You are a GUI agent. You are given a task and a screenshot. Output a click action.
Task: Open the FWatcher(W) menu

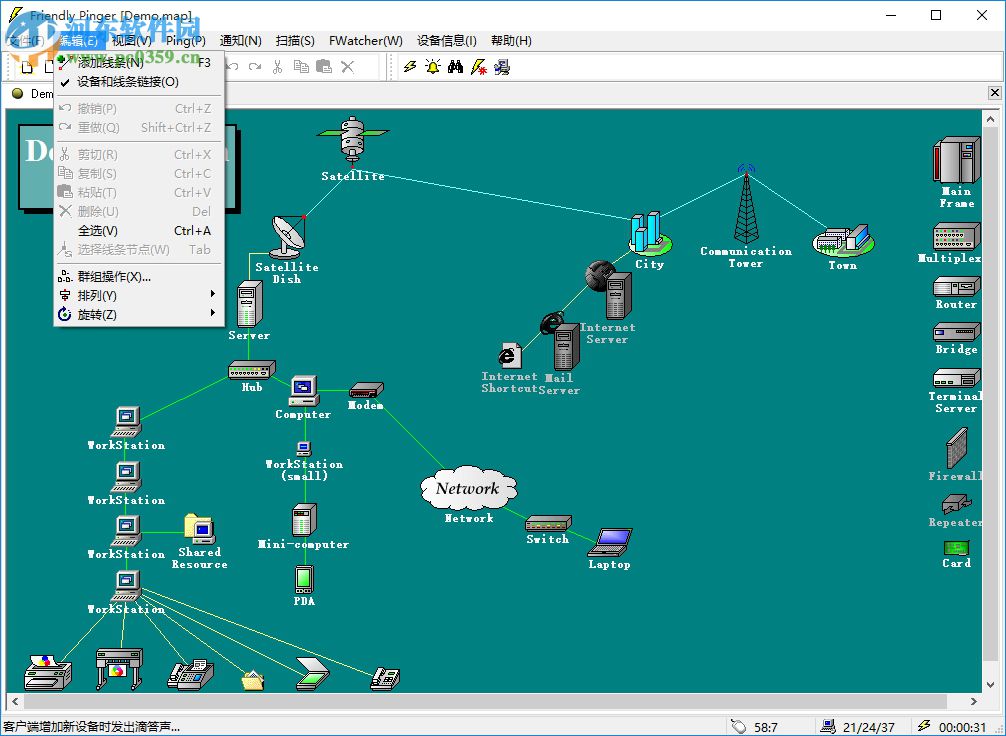pos(366,40)
